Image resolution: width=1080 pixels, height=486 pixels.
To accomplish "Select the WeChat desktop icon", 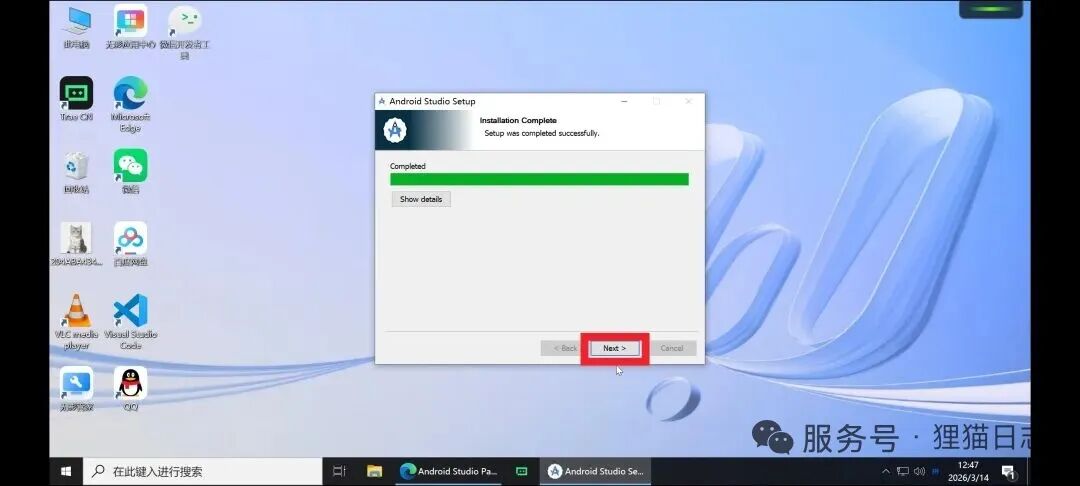I will click(130, 171).
